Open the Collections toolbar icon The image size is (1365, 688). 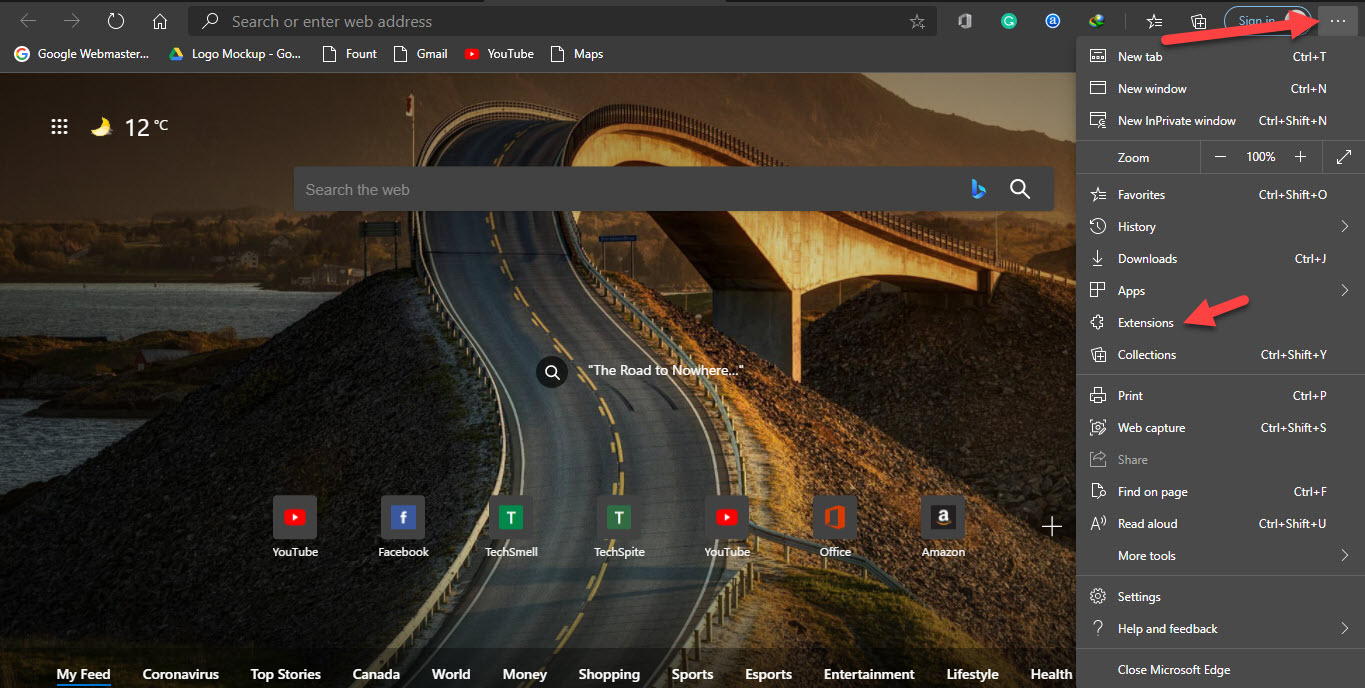click(1198, 21)
